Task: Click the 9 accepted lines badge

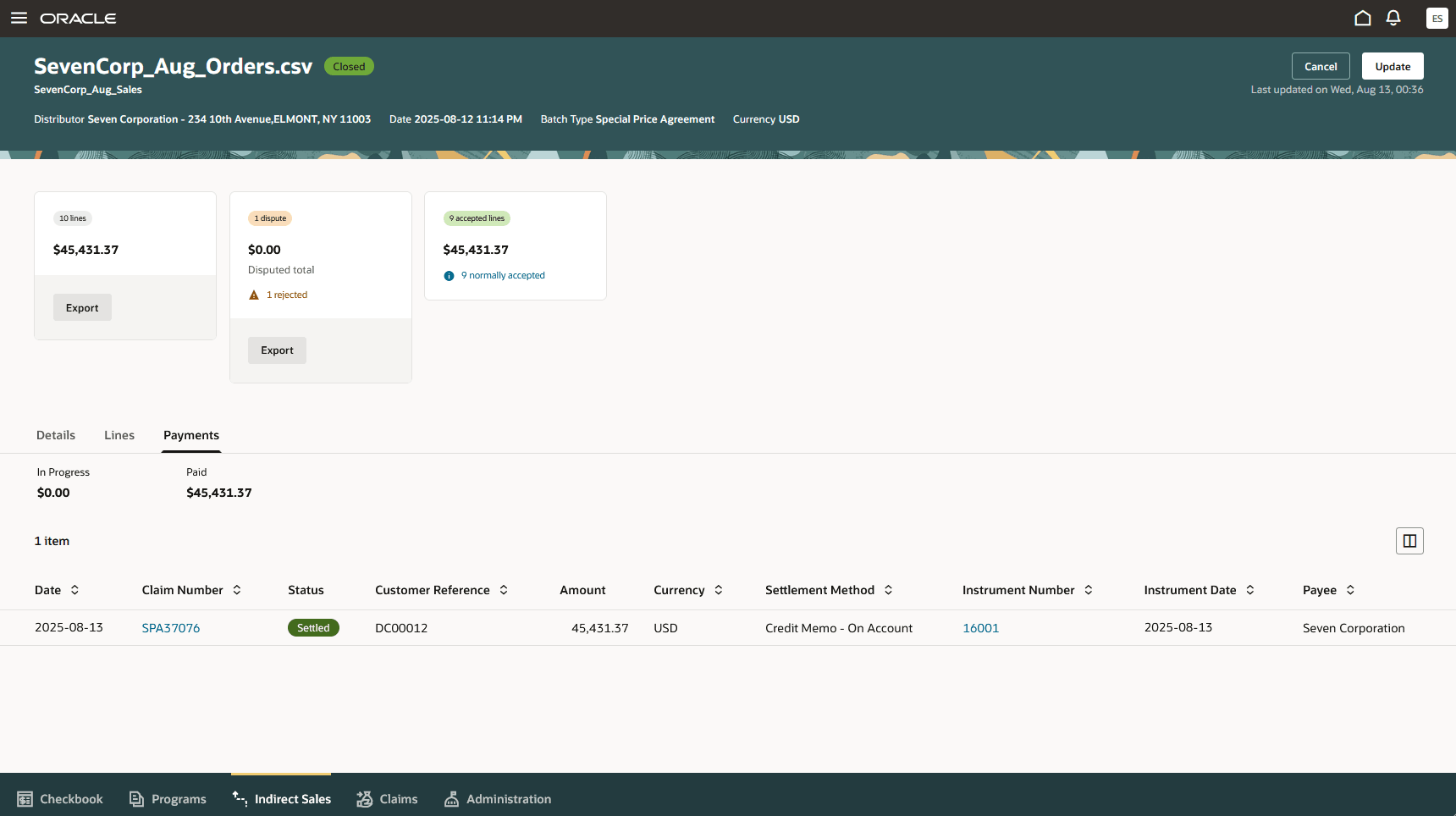Action: pos(477,218)
